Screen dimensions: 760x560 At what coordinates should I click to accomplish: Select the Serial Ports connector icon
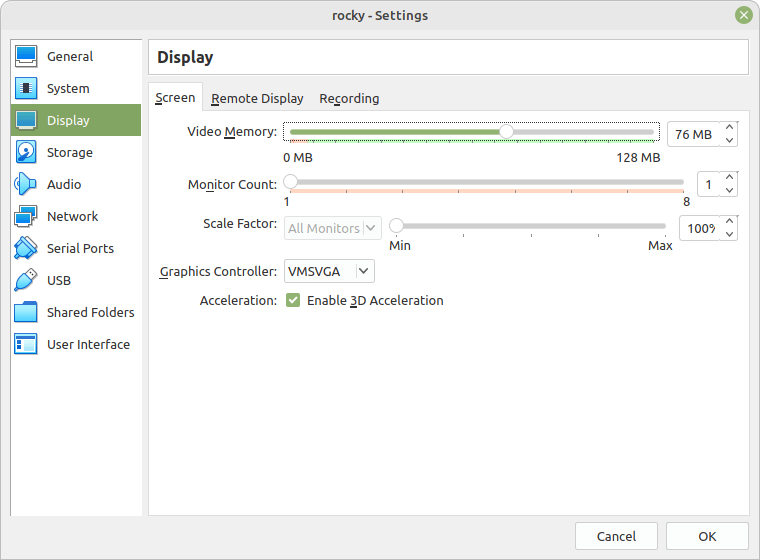(x=26, y=248)
